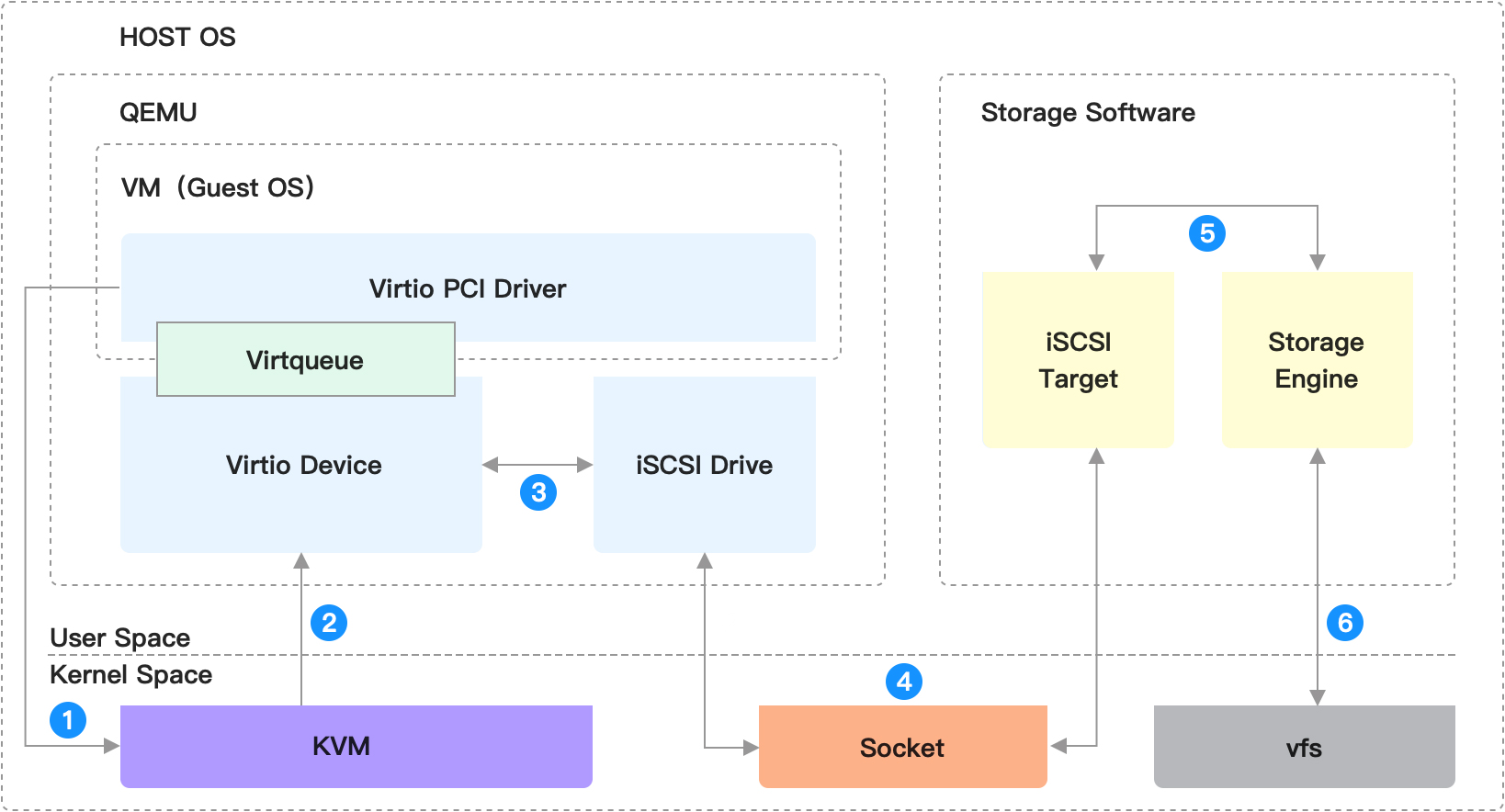
Task: Select the purple KVM block
Action: point(356,746)
